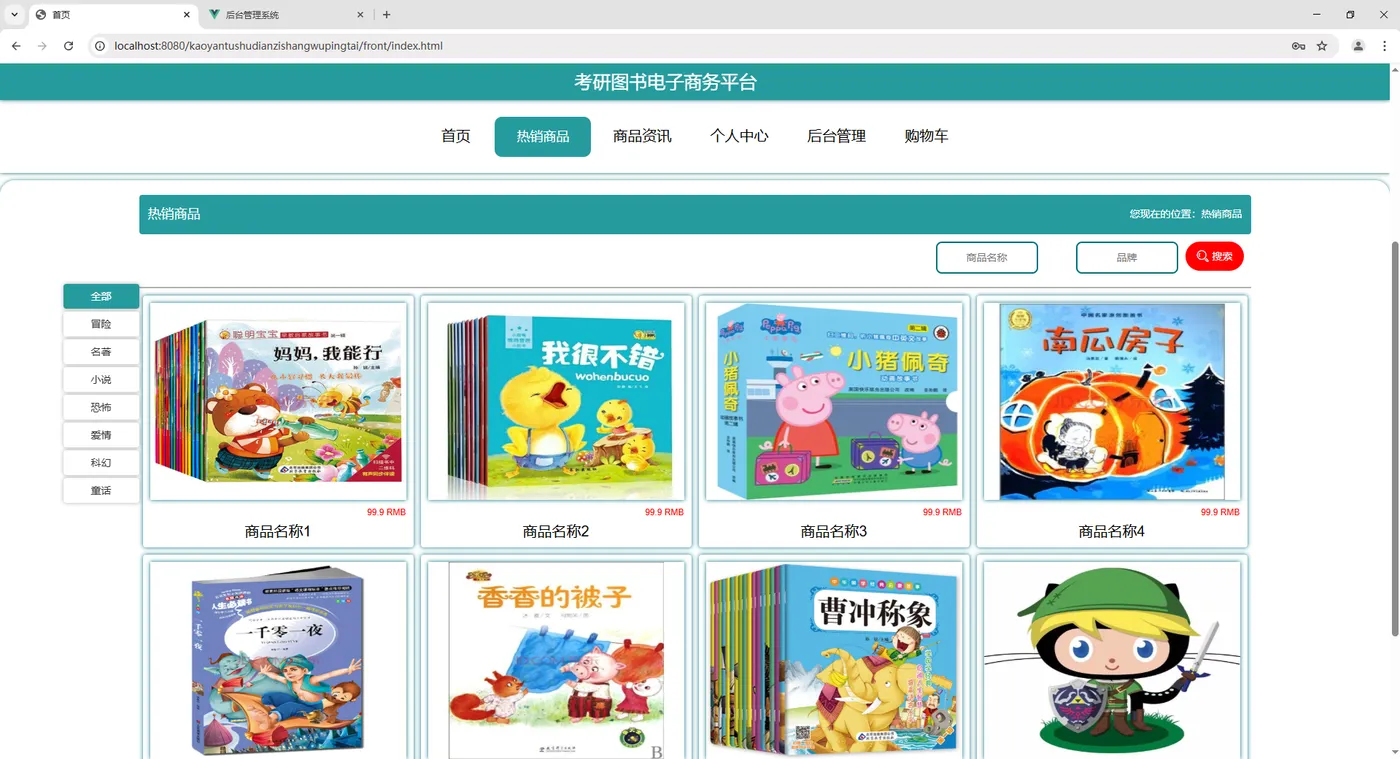Close the 首页 browser tab

tap(186, 15)
